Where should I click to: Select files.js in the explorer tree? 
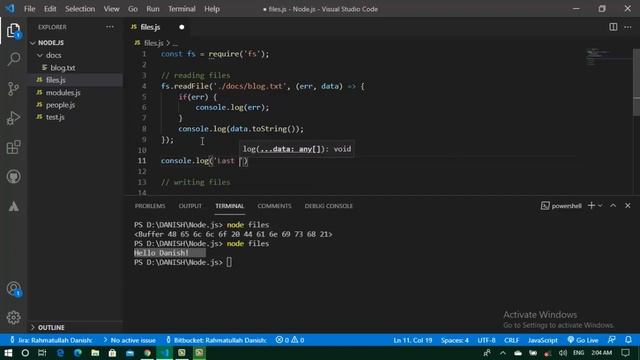coord(56,80)
